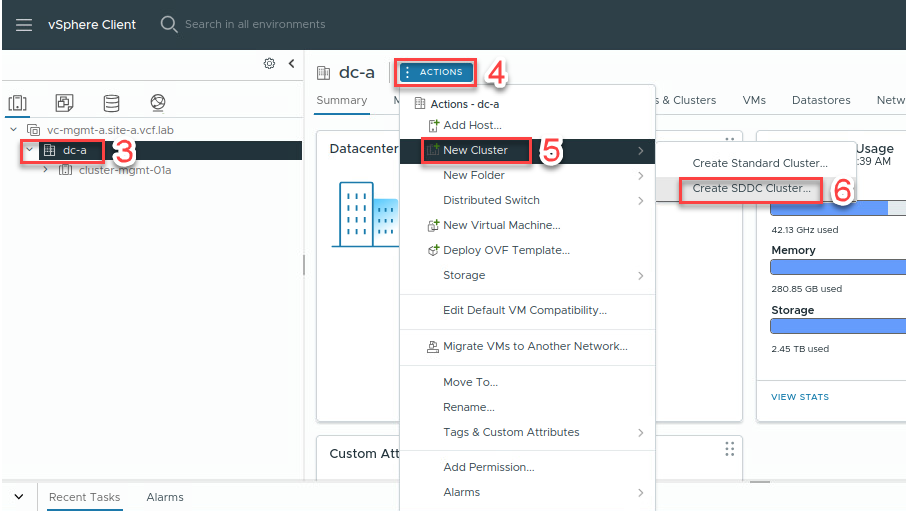Open the Datastores tab
This screenshot has width=906, height=511.
pos(821,100)
